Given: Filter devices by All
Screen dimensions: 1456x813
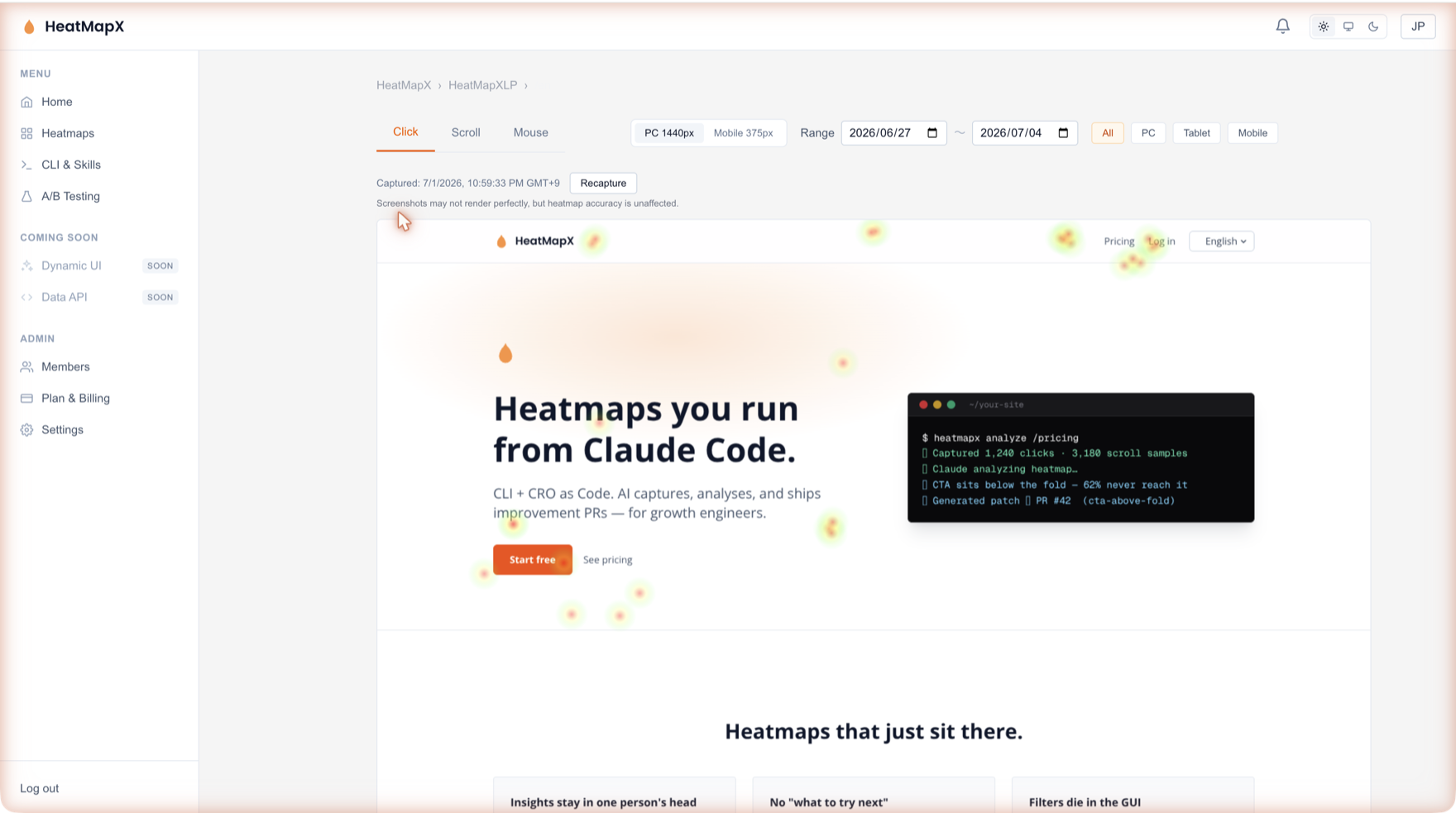Looking at the screenshot, I should pos(1108,133).
